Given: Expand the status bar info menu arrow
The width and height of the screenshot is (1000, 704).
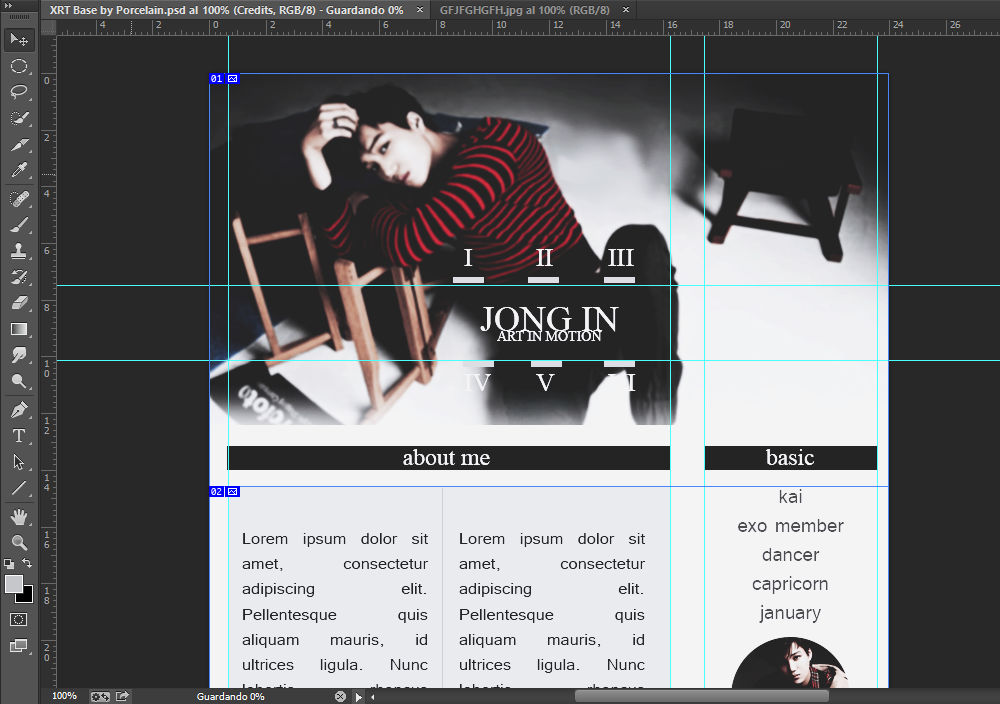Looking at the screenshot, I should click(359, 696).
